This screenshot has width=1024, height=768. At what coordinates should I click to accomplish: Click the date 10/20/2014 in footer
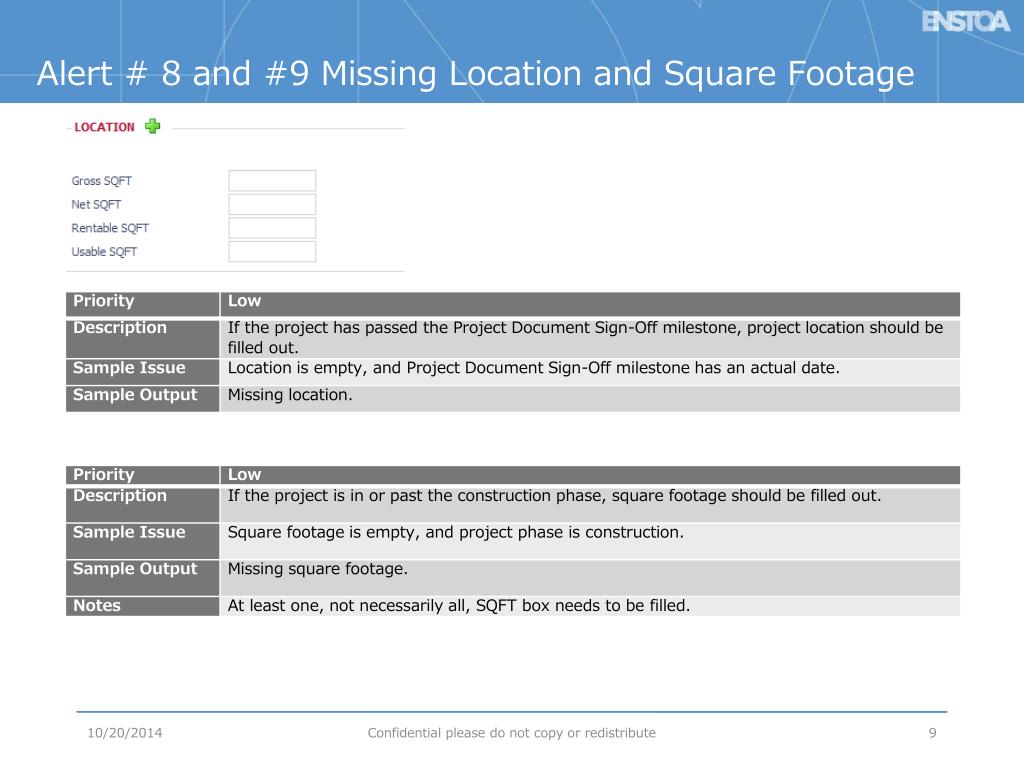point(125,733)
